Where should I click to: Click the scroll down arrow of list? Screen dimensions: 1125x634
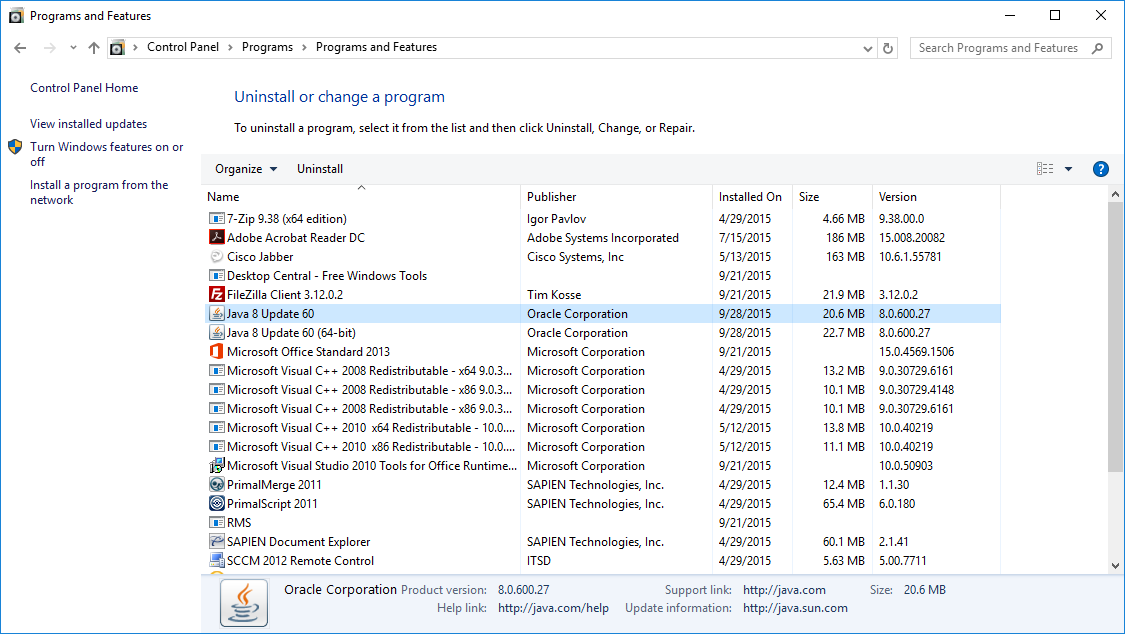(1116, 566)
